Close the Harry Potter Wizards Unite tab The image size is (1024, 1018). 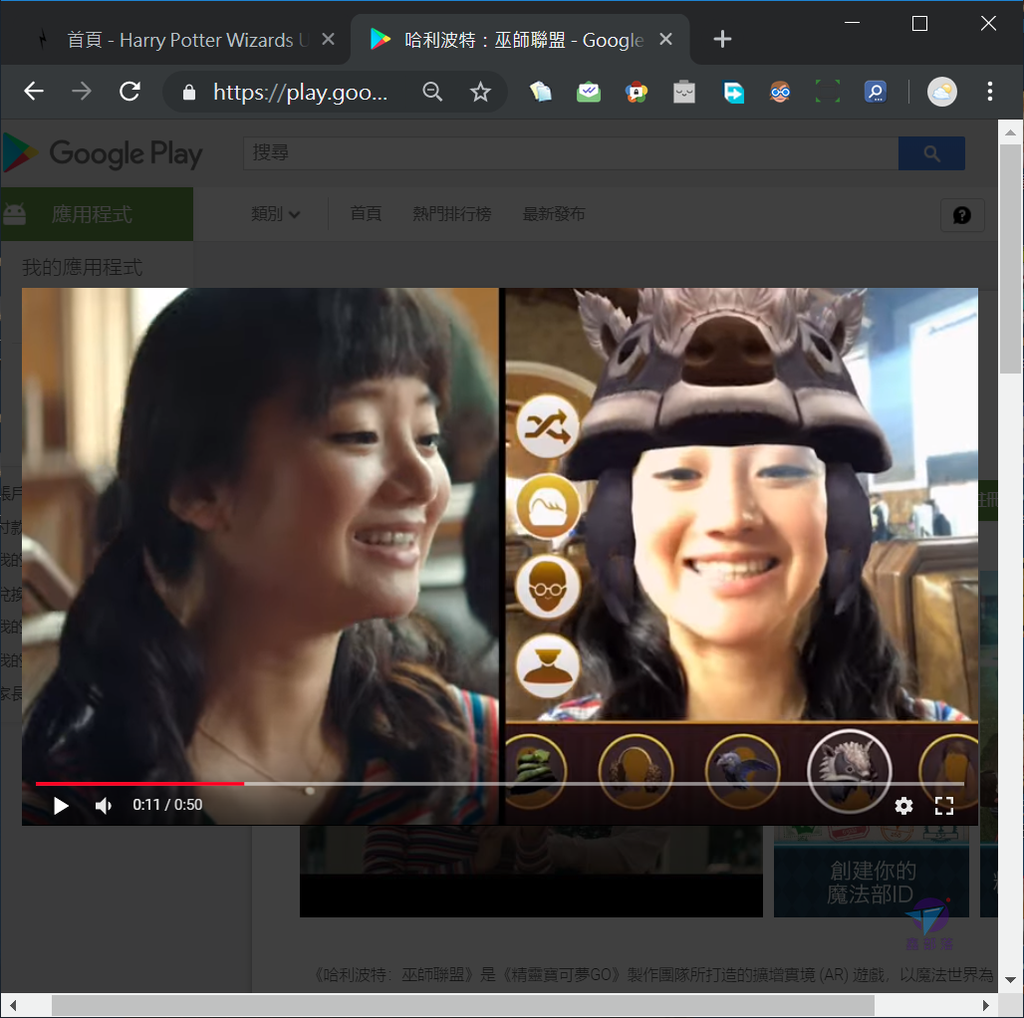(328, 39)
